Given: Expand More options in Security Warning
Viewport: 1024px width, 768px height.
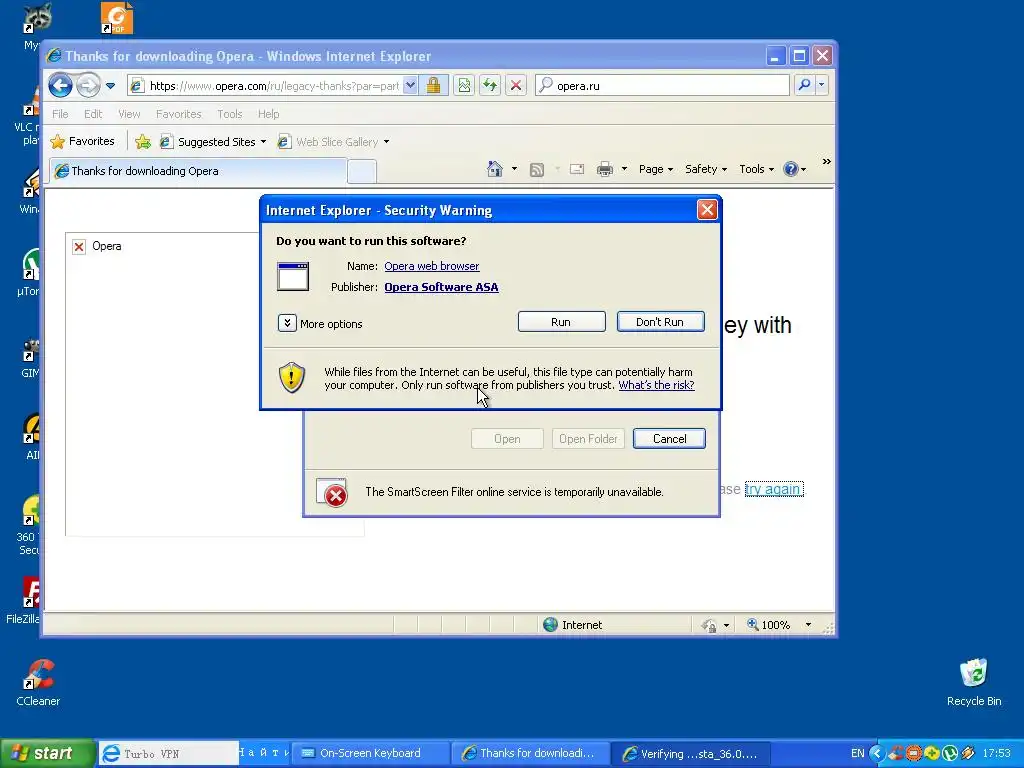Looking at the screenshot, I should 320,323.
